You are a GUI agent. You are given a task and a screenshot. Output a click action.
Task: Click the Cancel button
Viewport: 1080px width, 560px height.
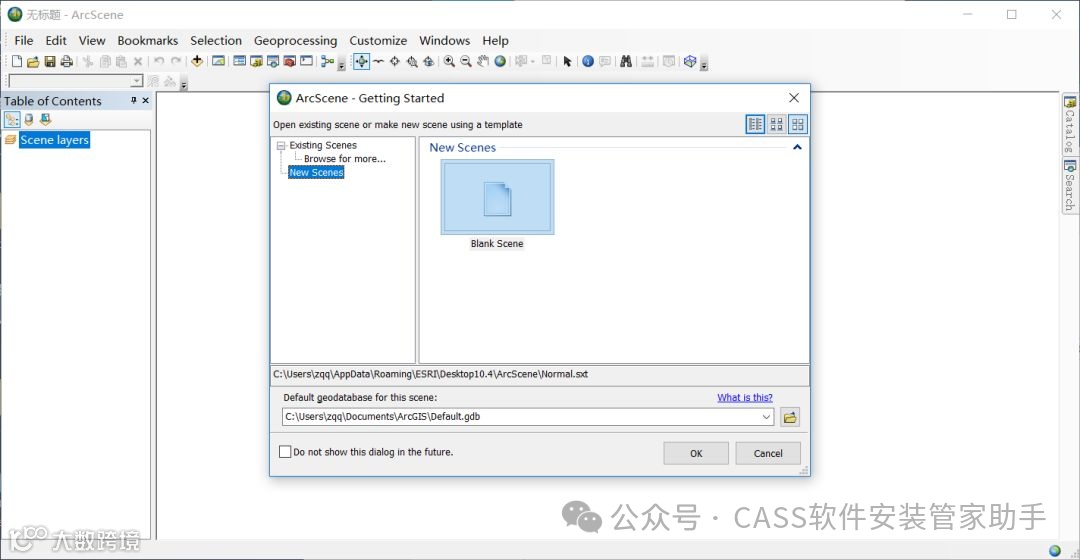tap(768, 453)
